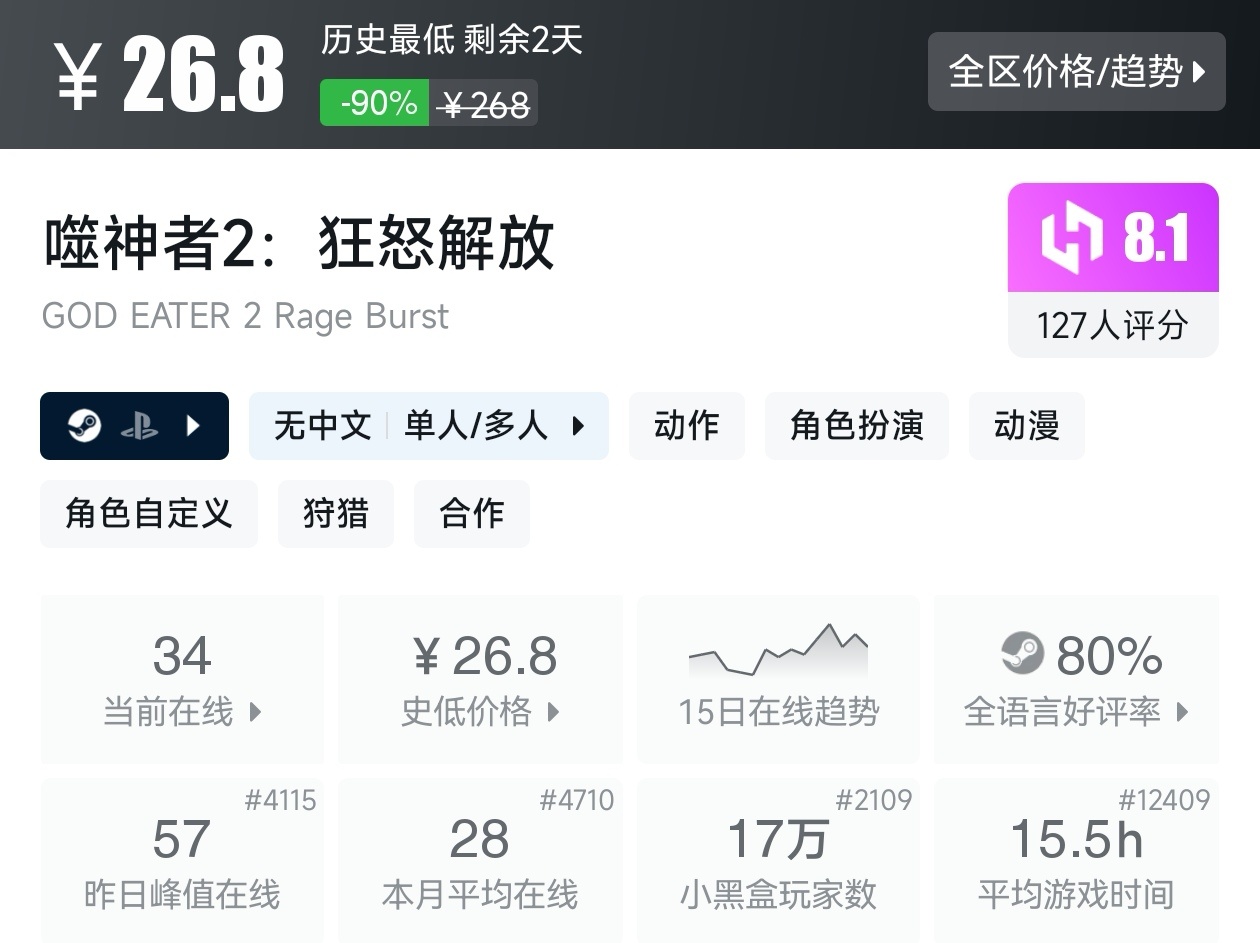Open the 狩猎 tag

(x=336, y=514)
